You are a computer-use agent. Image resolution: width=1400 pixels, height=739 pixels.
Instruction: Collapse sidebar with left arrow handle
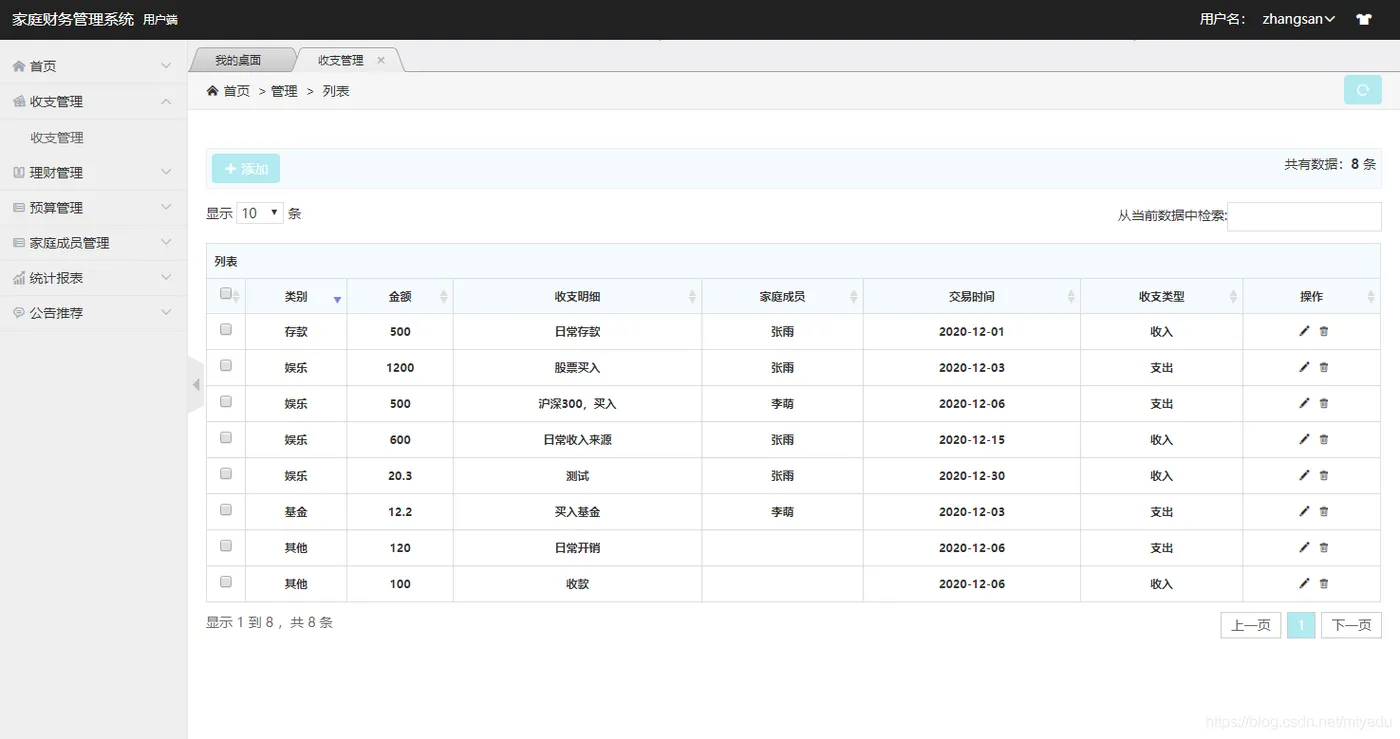(x=196, y=385)
